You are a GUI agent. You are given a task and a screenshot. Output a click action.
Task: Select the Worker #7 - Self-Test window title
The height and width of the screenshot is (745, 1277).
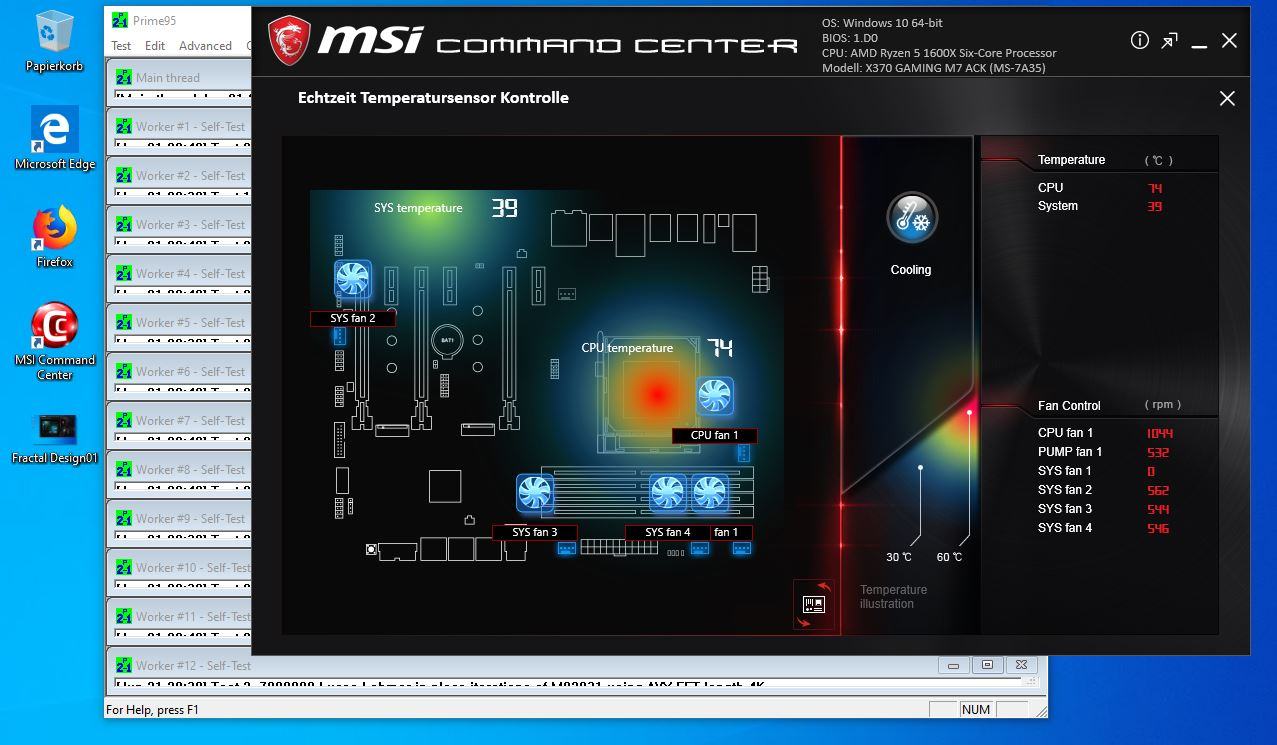pyautogui.click(x=191, y=420)
